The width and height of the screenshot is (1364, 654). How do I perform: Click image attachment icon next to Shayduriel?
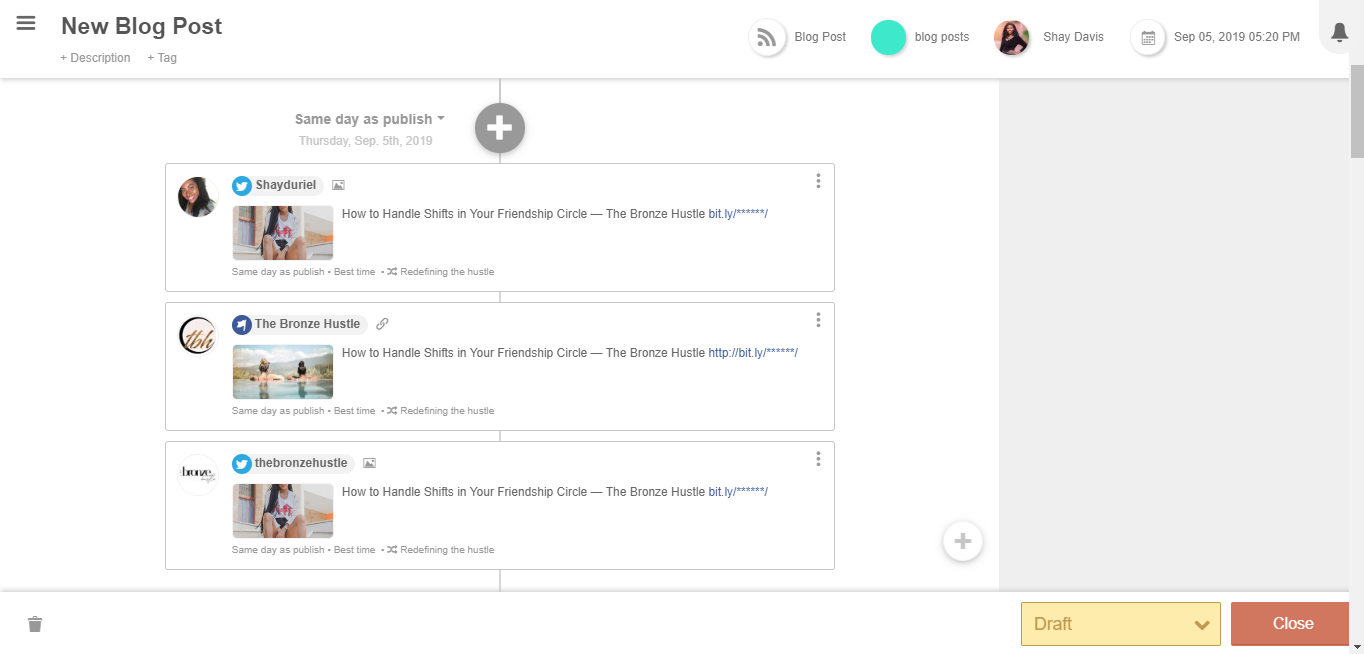point(338,185)
